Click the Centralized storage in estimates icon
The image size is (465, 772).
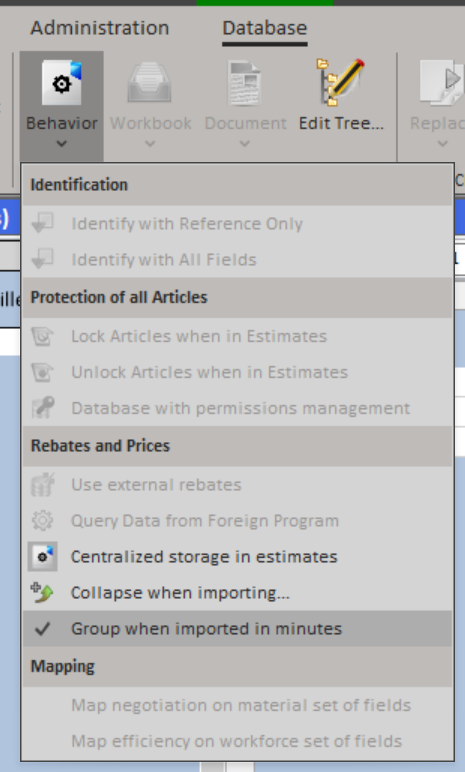pos(42,557)
